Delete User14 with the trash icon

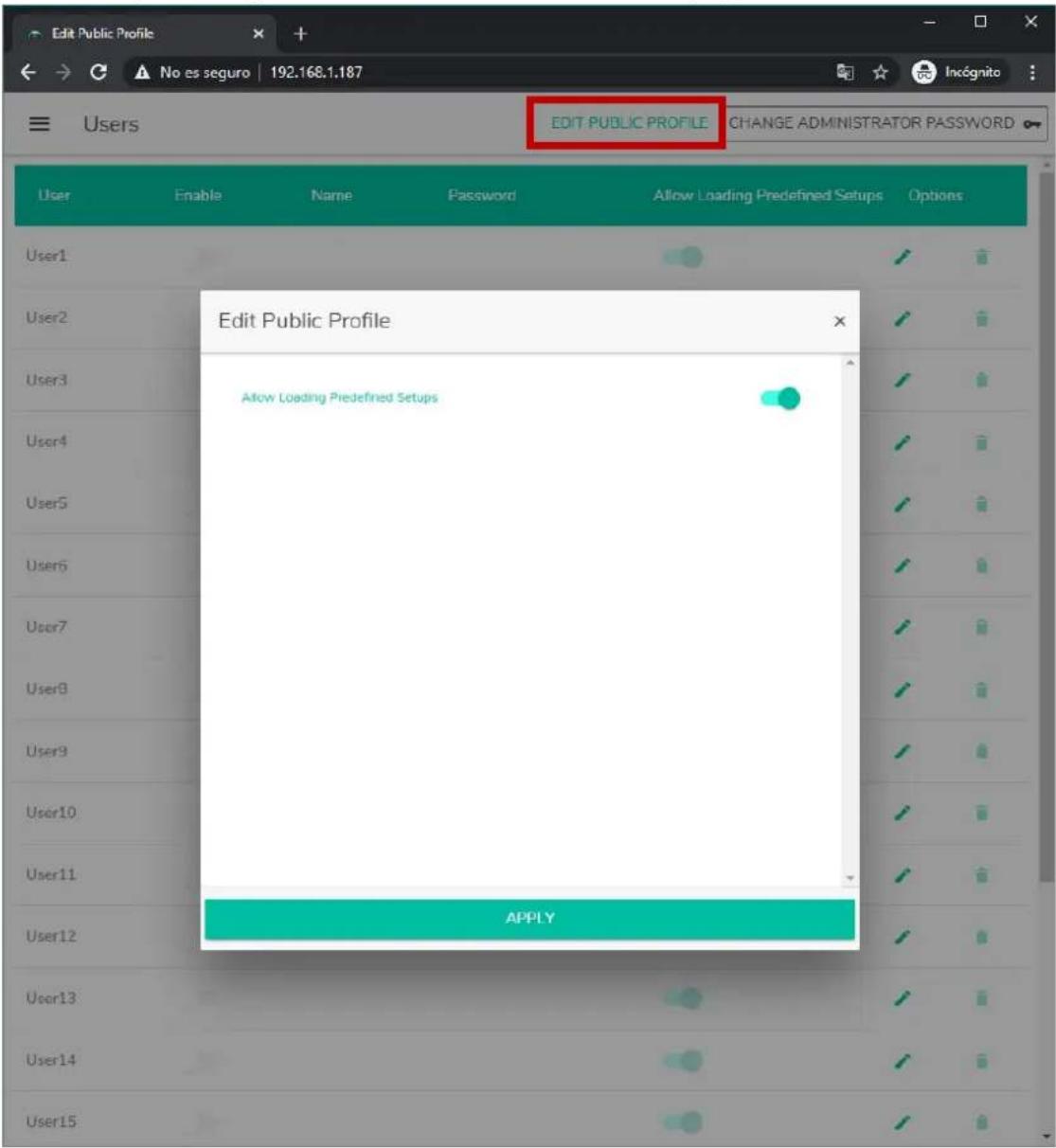982,1061
